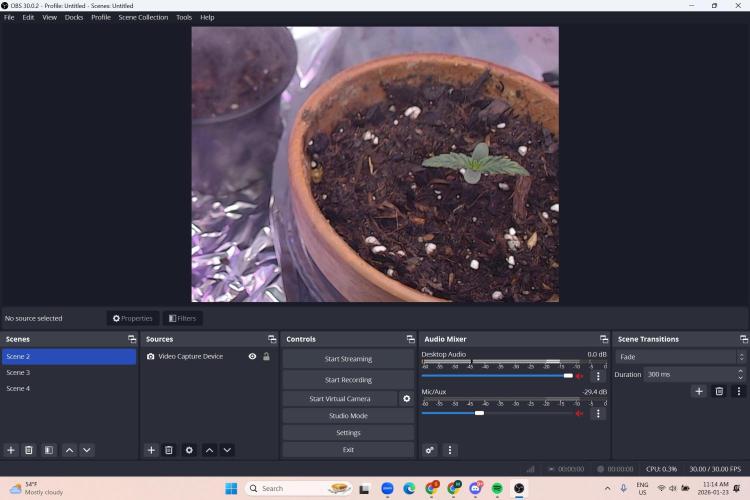Add a new scene with plus icon
Image resolution: width=750 pixels, height=500 pixels.
[x=11, y=450]
